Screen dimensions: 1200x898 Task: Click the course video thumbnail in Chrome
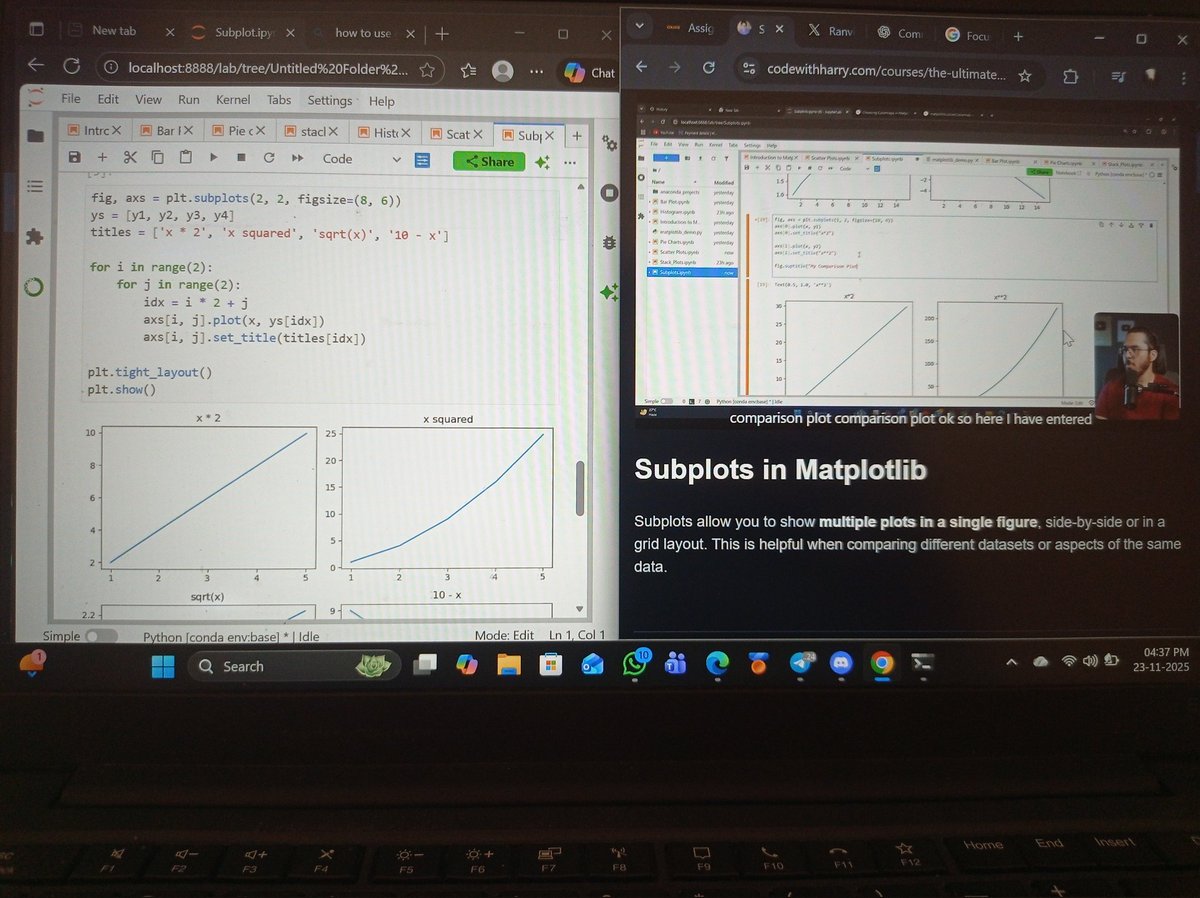coord(906,264)
